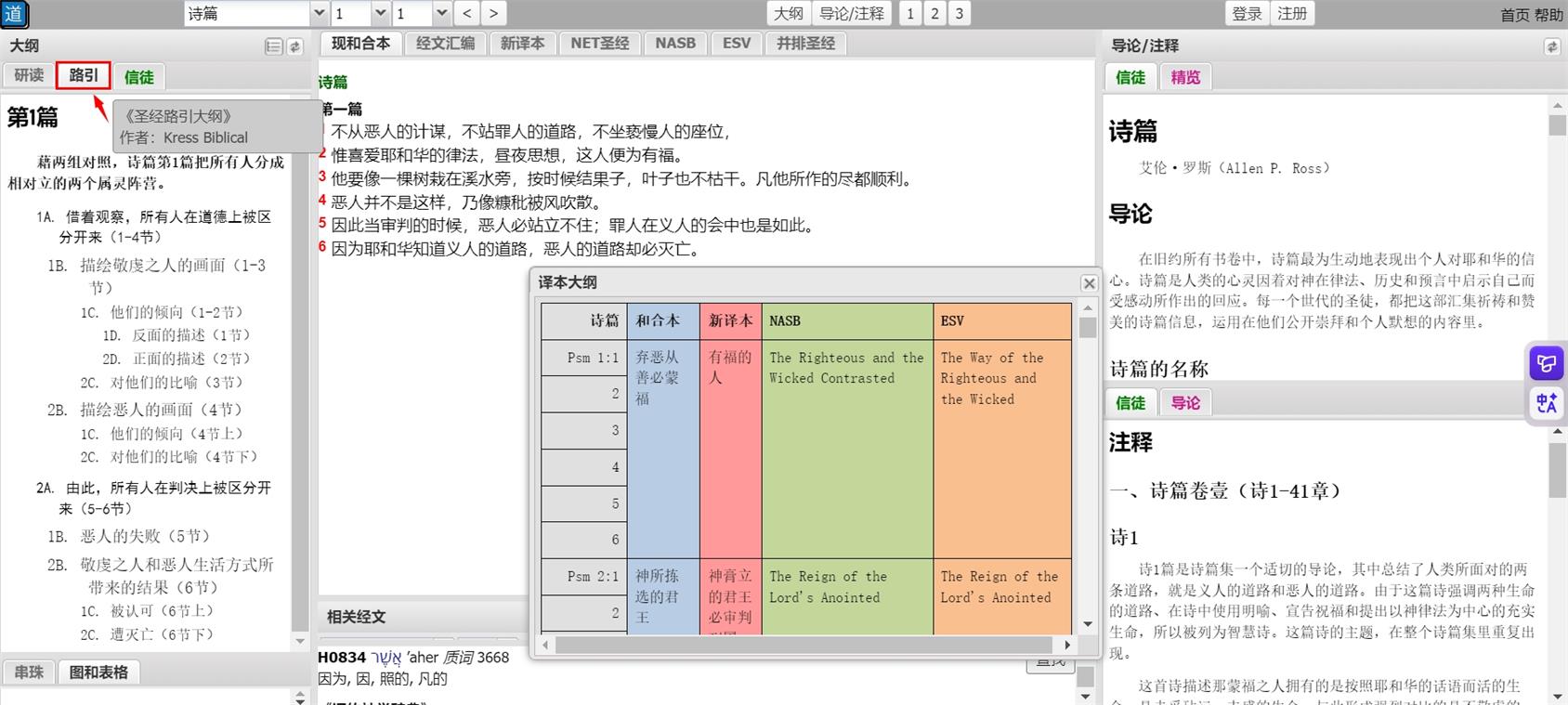Image resolution: width=1568 pixels, height=705 pixels.
Task: Go to the previous chapter with the < button
Action: [467, 14]
